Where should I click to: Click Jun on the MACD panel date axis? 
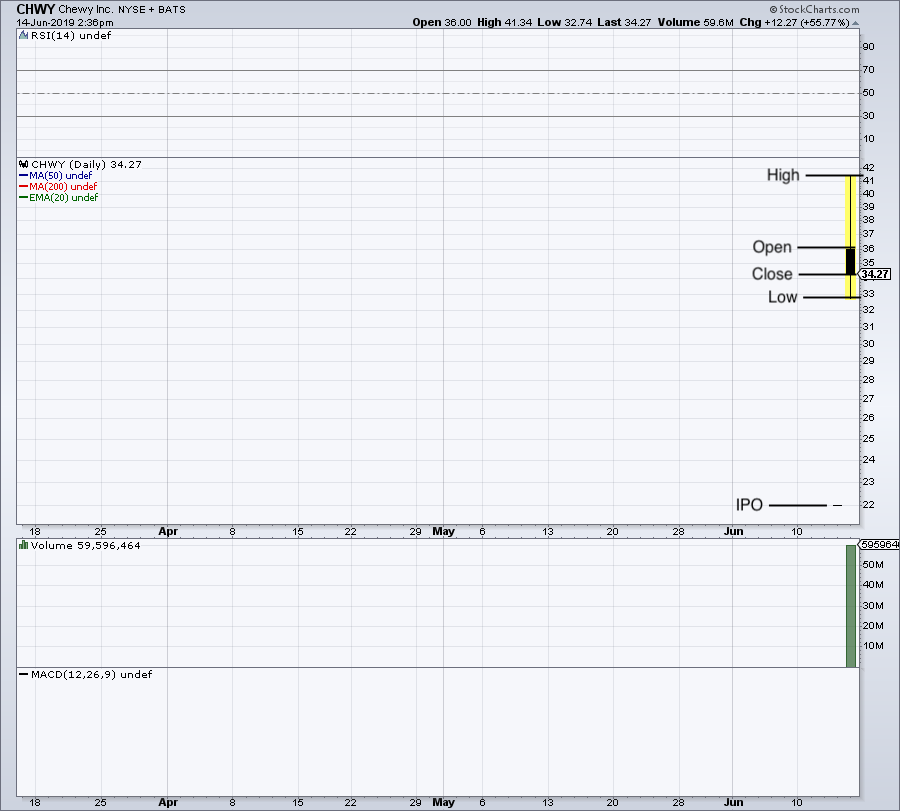pyautogui.click(x=734, y=802)
